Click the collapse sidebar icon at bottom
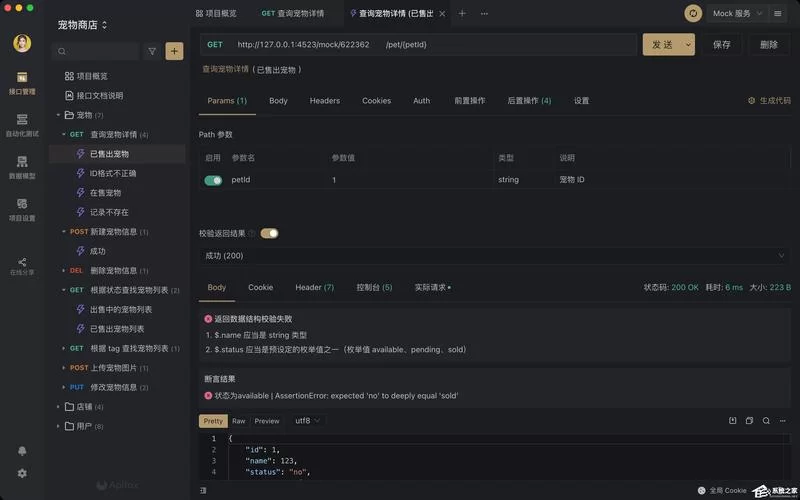The width and height of the screenshot is (800, 500). 203,490
